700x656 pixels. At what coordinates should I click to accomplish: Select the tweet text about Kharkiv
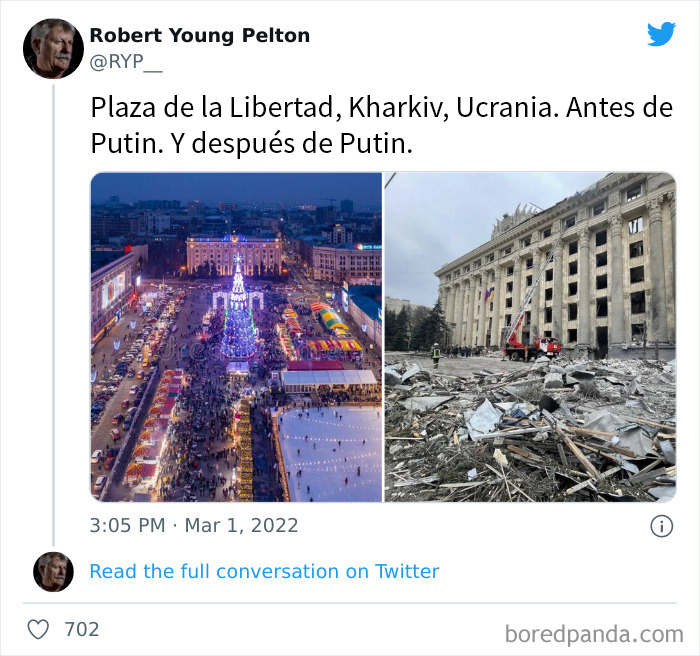pos(382,125)
